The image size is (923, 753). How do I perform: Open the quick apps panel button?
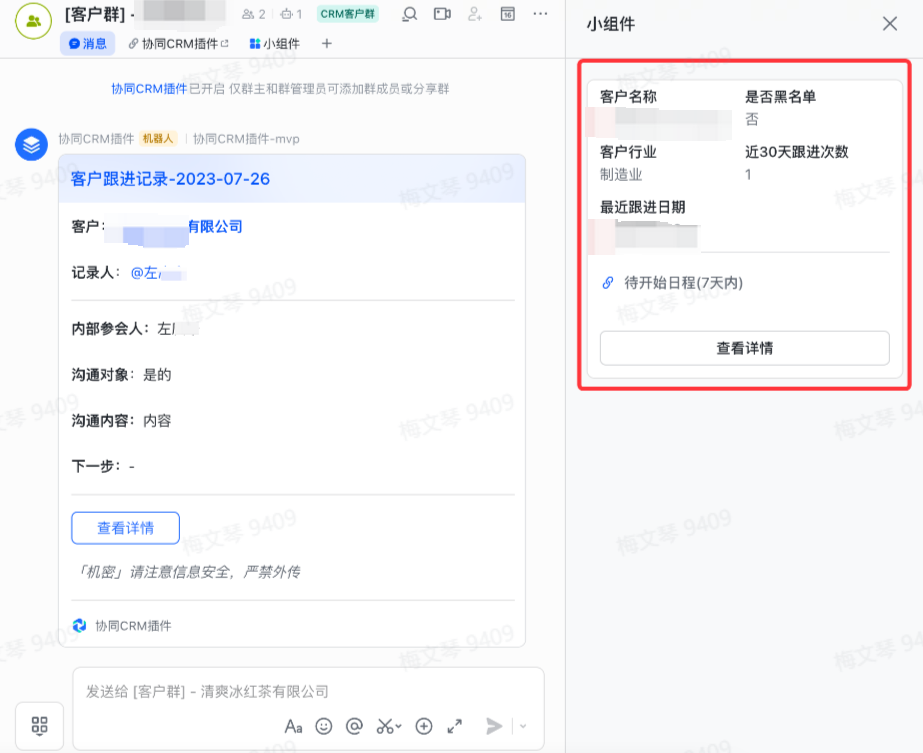[40, 725]
